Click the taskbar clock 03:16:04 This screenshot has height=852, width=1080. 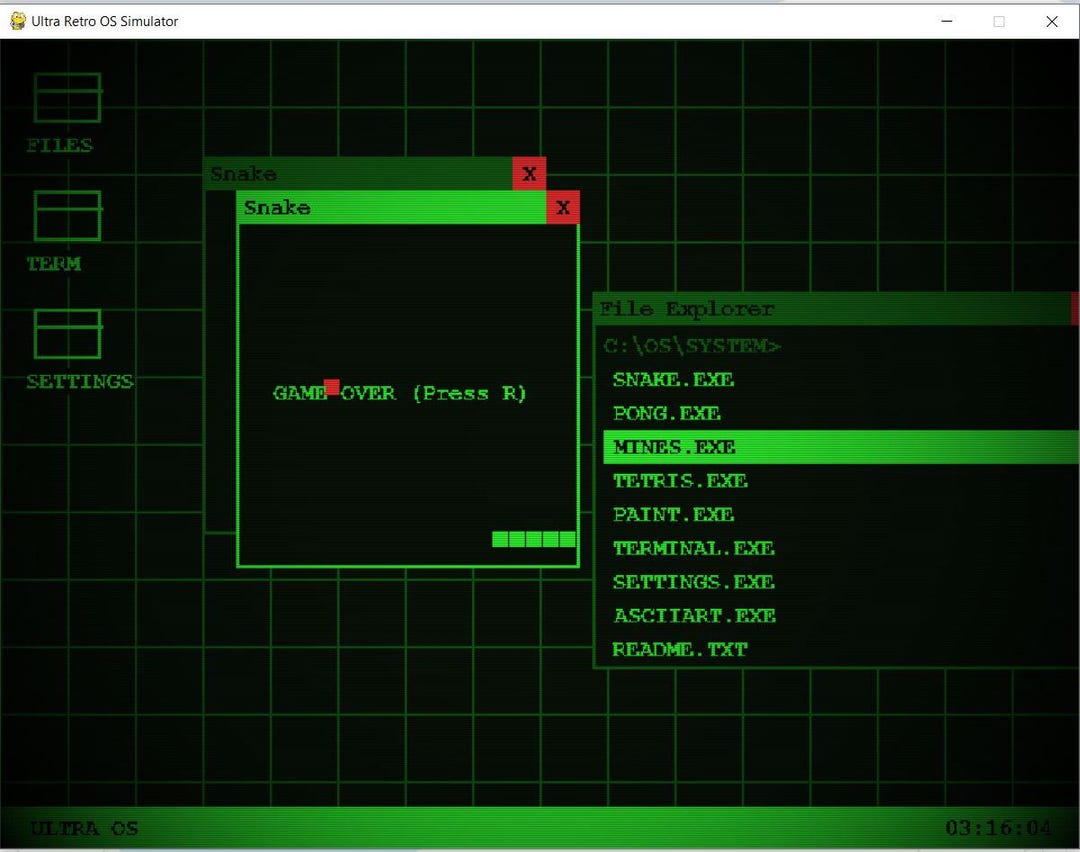pos(998,827)
